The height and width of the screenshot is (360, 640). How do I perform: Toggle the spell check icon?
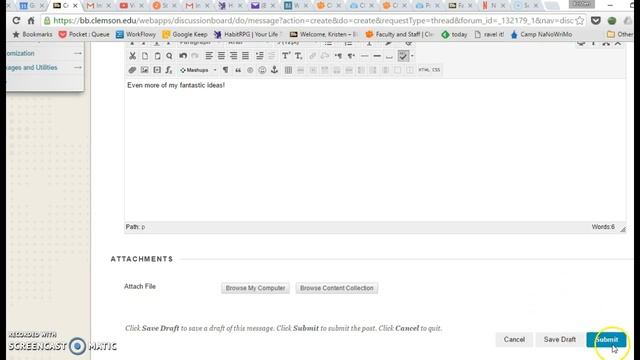(x=403, y=56)
